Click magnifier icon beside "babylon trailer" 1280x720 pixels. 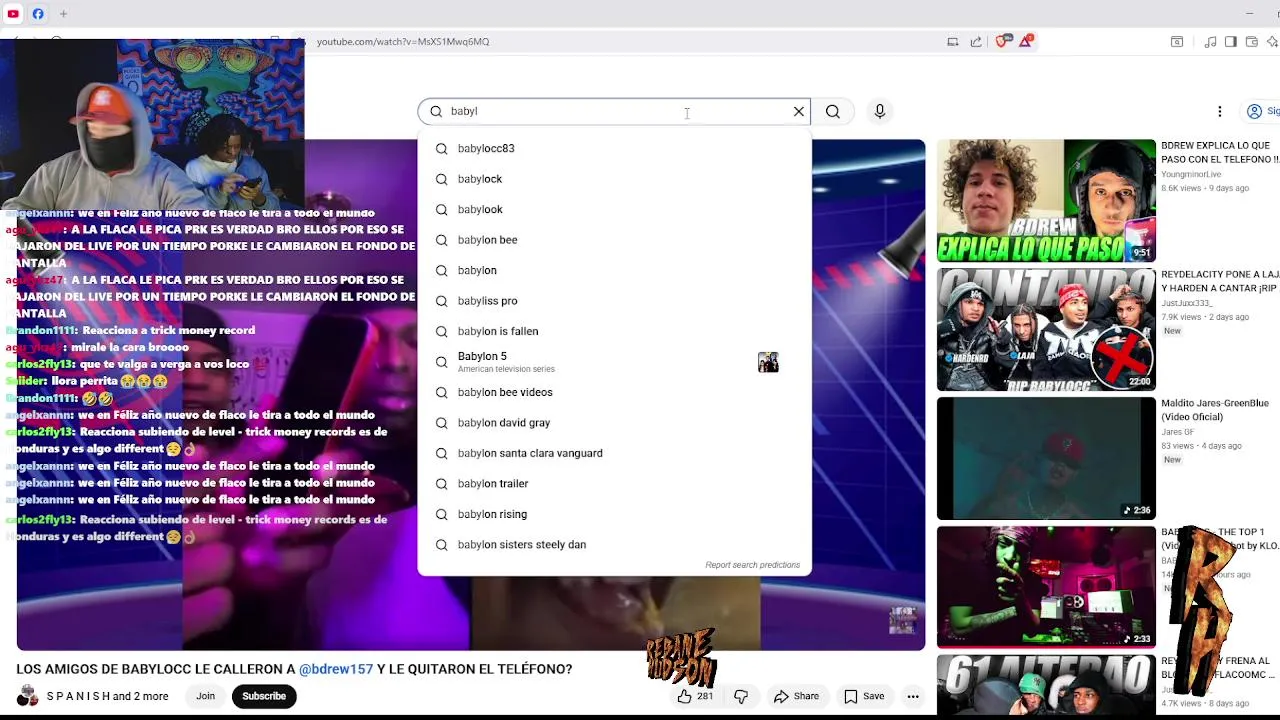pyautogui.click(x=441, y=484)
